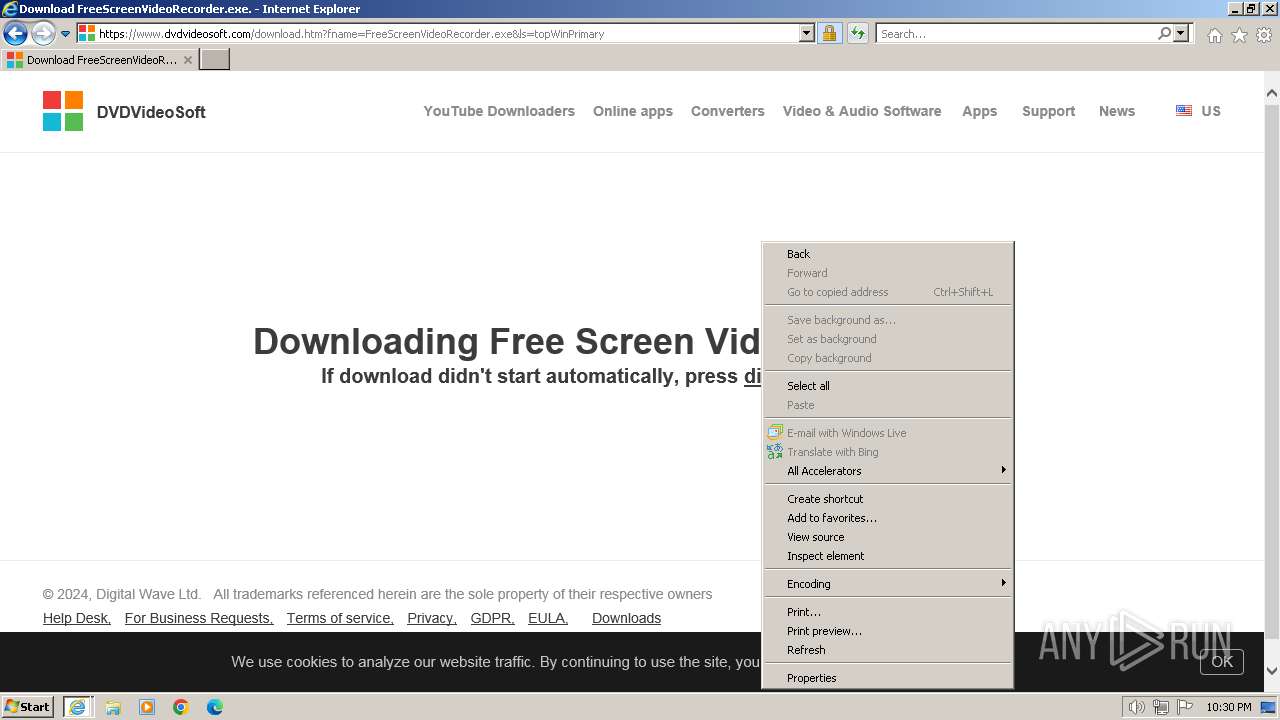Click the security lock icon
This screenshot has height=720, width=1280.
click(x=829, y=34)
